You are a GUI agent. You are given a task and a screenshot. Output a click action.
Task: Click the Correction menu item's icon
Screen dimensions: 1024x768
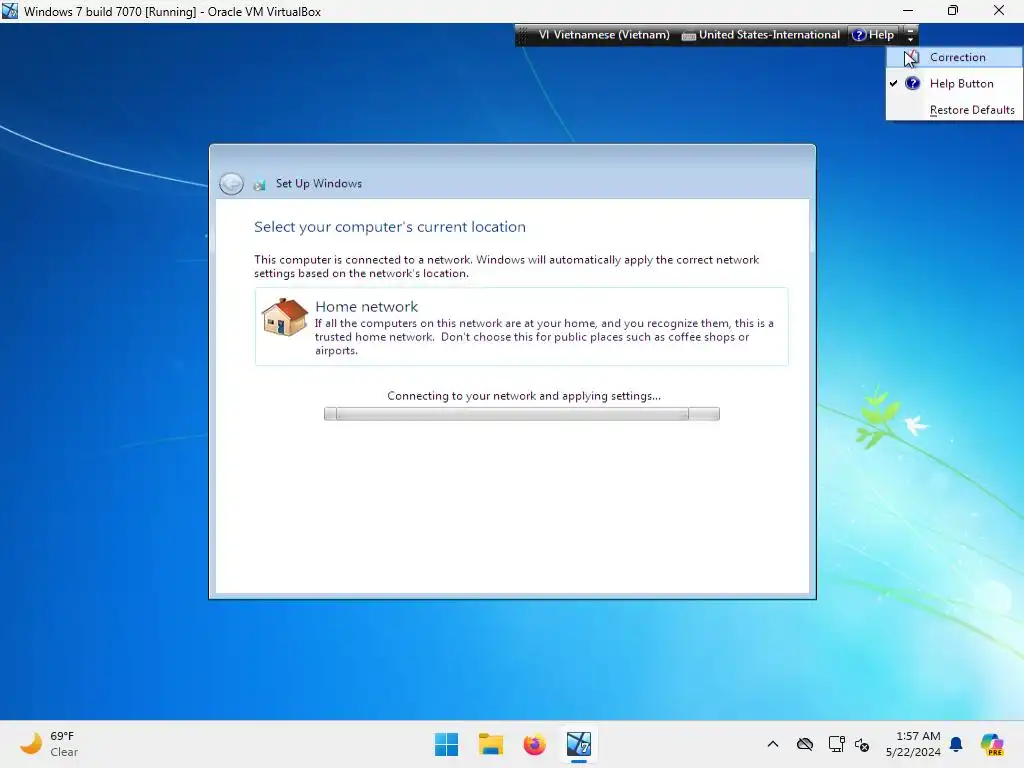pos(912,57)
